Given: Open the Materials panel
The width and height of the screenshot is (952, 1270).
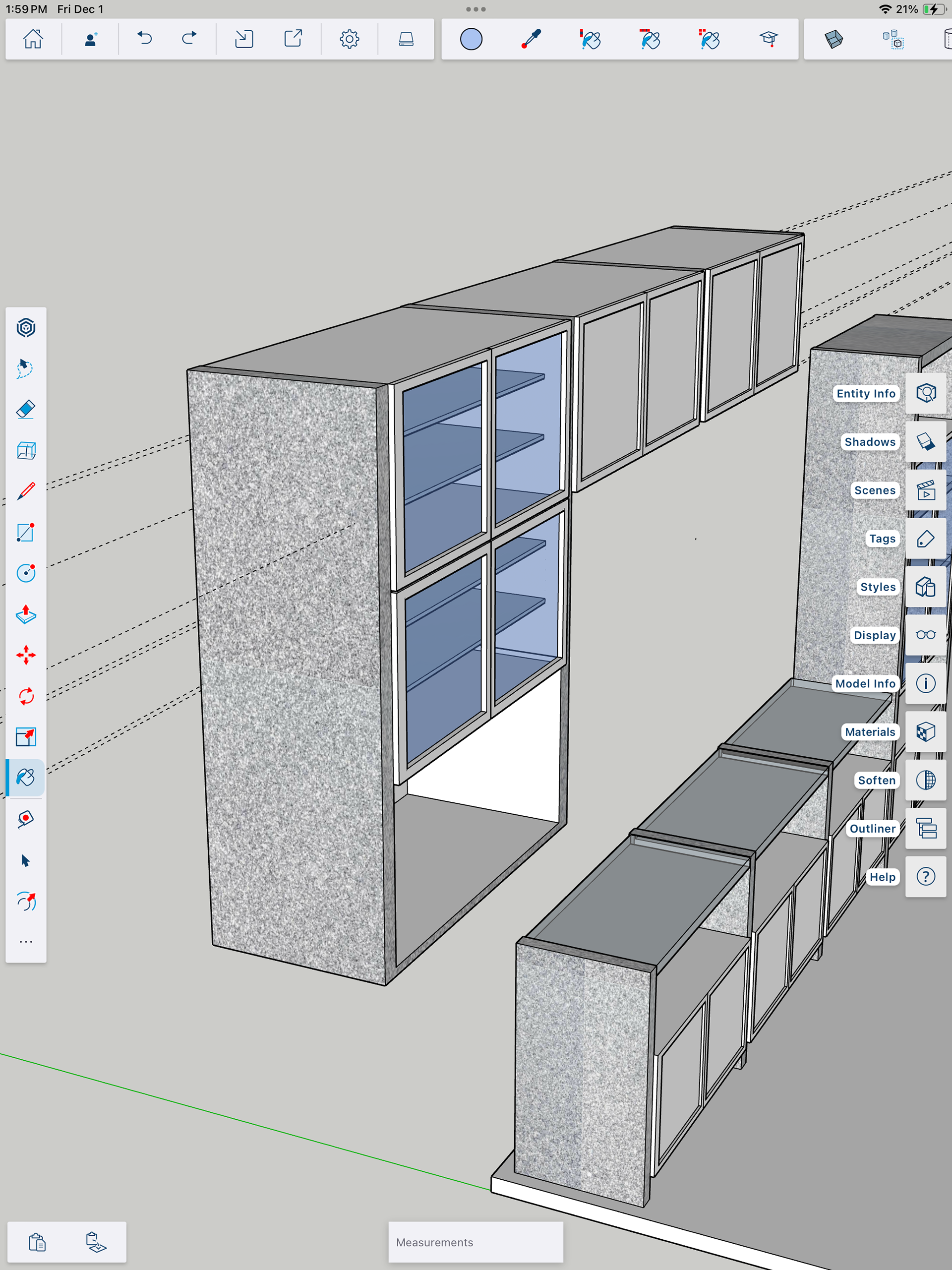Looking at the screenshot, I should tap(926, 732).
